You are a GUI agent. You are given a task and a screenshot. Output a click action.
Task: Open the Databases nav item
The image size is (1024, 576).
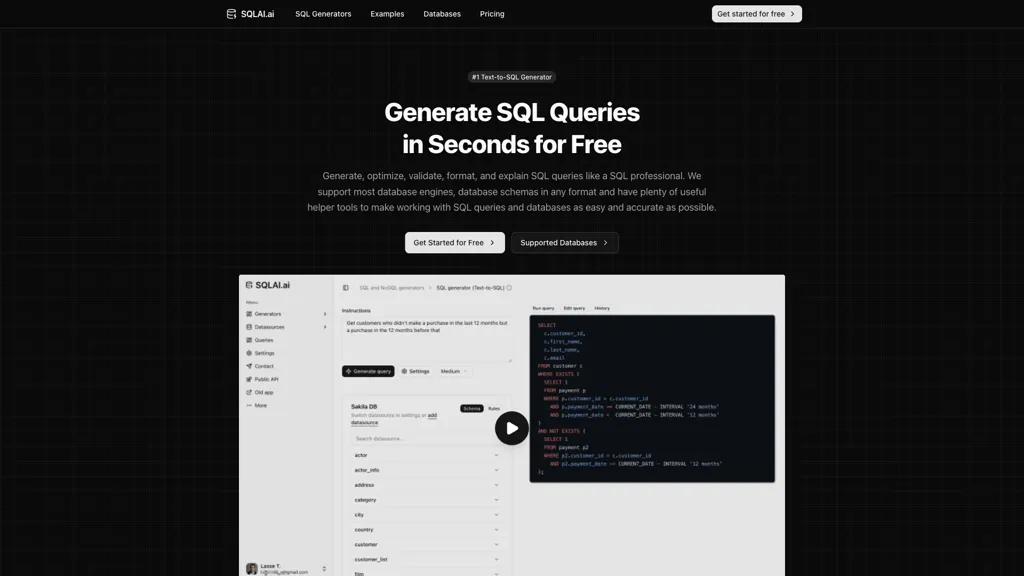(x=441, y=14)
